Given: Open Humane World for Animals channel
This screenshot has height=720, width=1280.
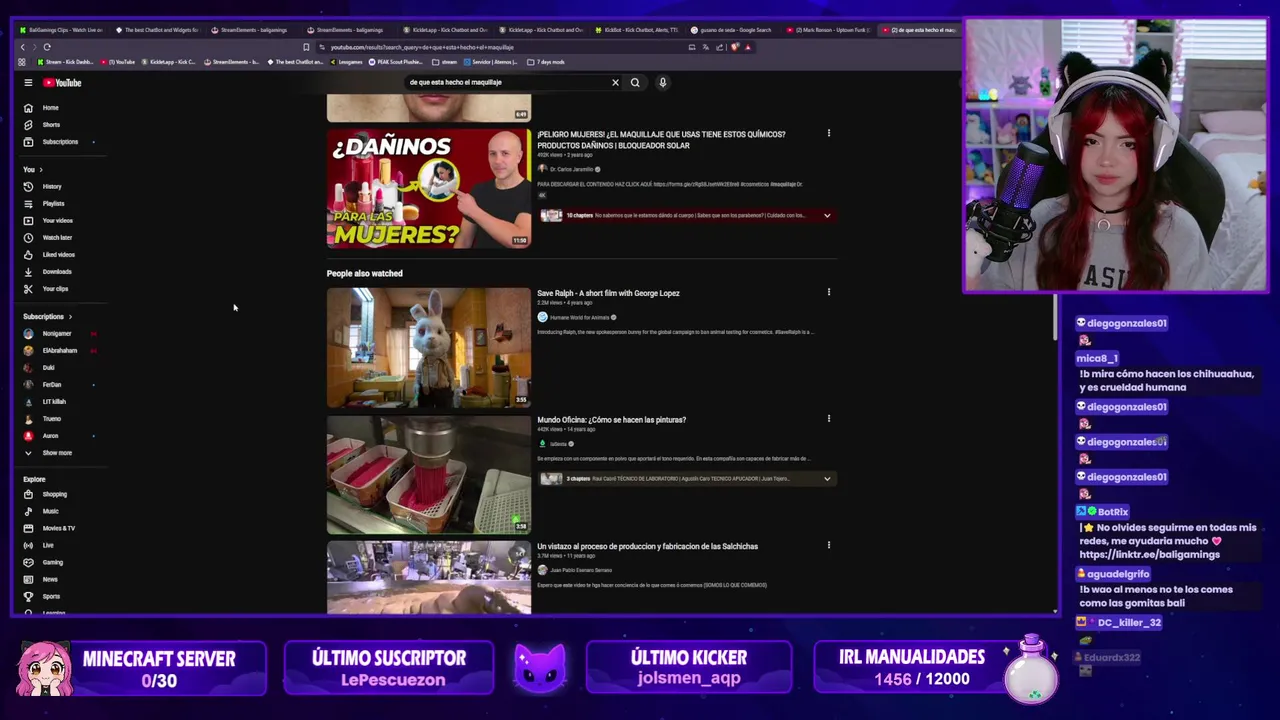Looking at the screenshot, I should coord(579,317).
